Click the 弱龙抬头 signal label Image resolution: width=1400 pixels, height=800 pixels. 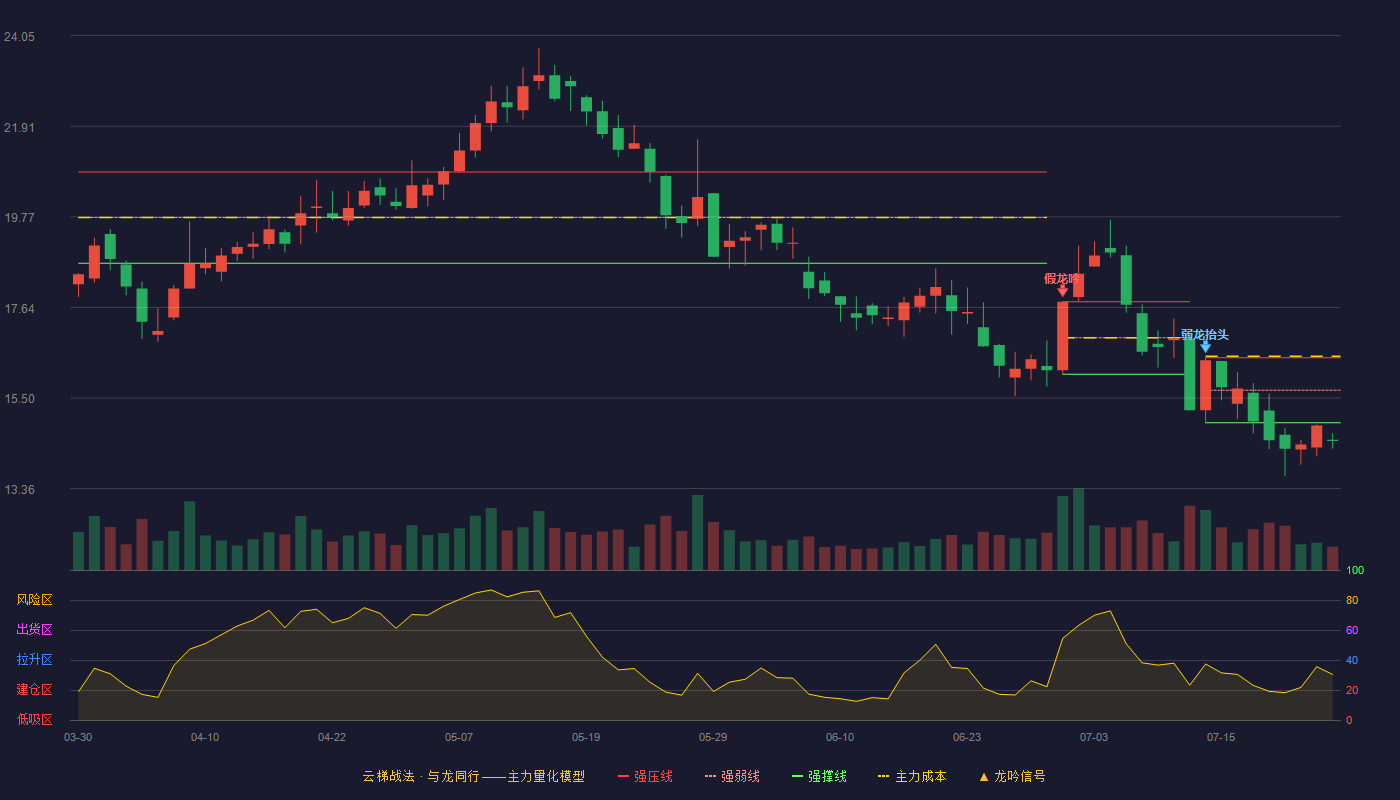pos(1205,335)
